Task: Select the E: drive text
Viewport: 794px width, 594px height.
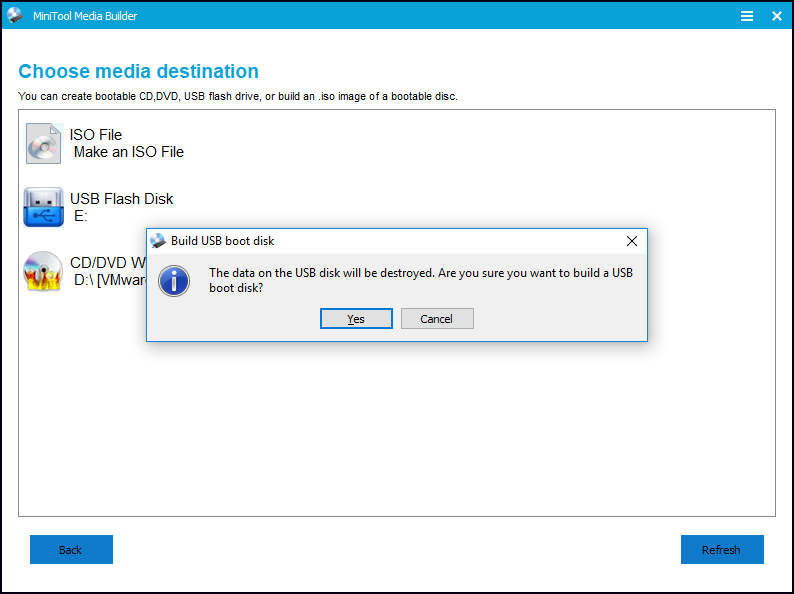Action: pos(81,216)
